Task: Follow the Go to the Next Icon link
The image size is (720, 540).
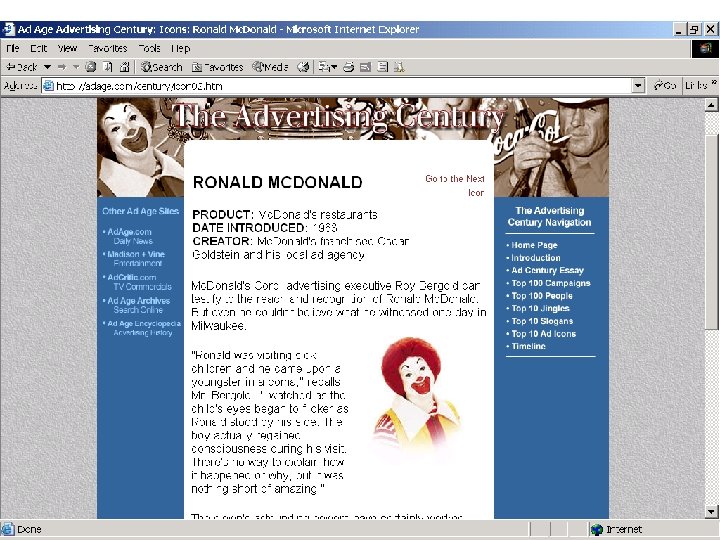Action: [455, 186]
